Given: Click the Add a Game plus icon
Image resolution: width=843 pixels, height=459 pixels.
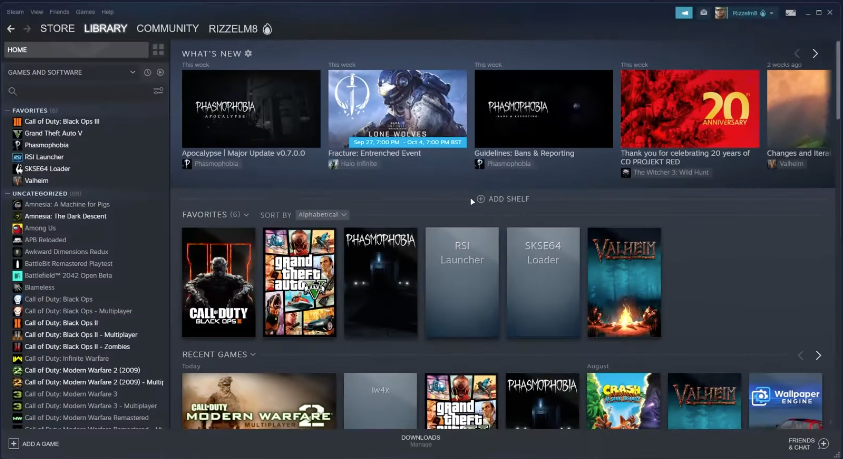Looking at the screenshot, I should point(13,443).
